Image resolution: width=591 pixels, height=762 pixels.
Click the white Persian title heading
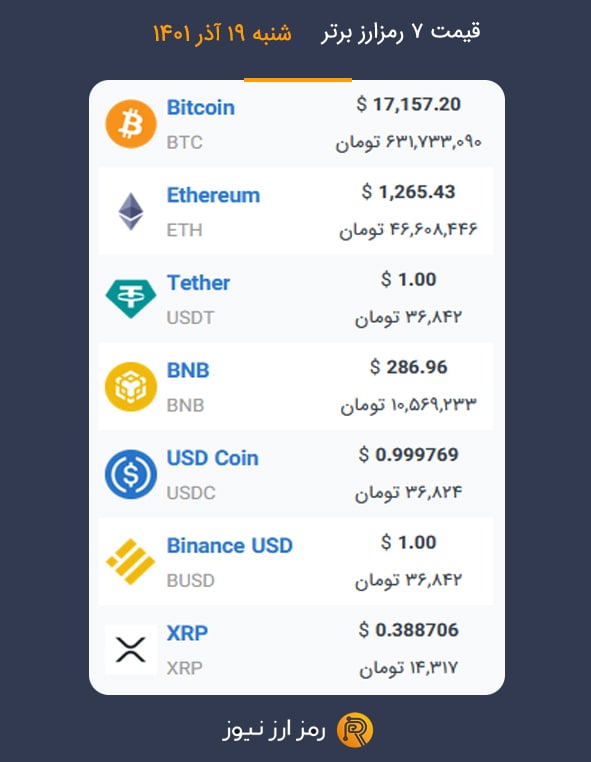tap(400, 32)
